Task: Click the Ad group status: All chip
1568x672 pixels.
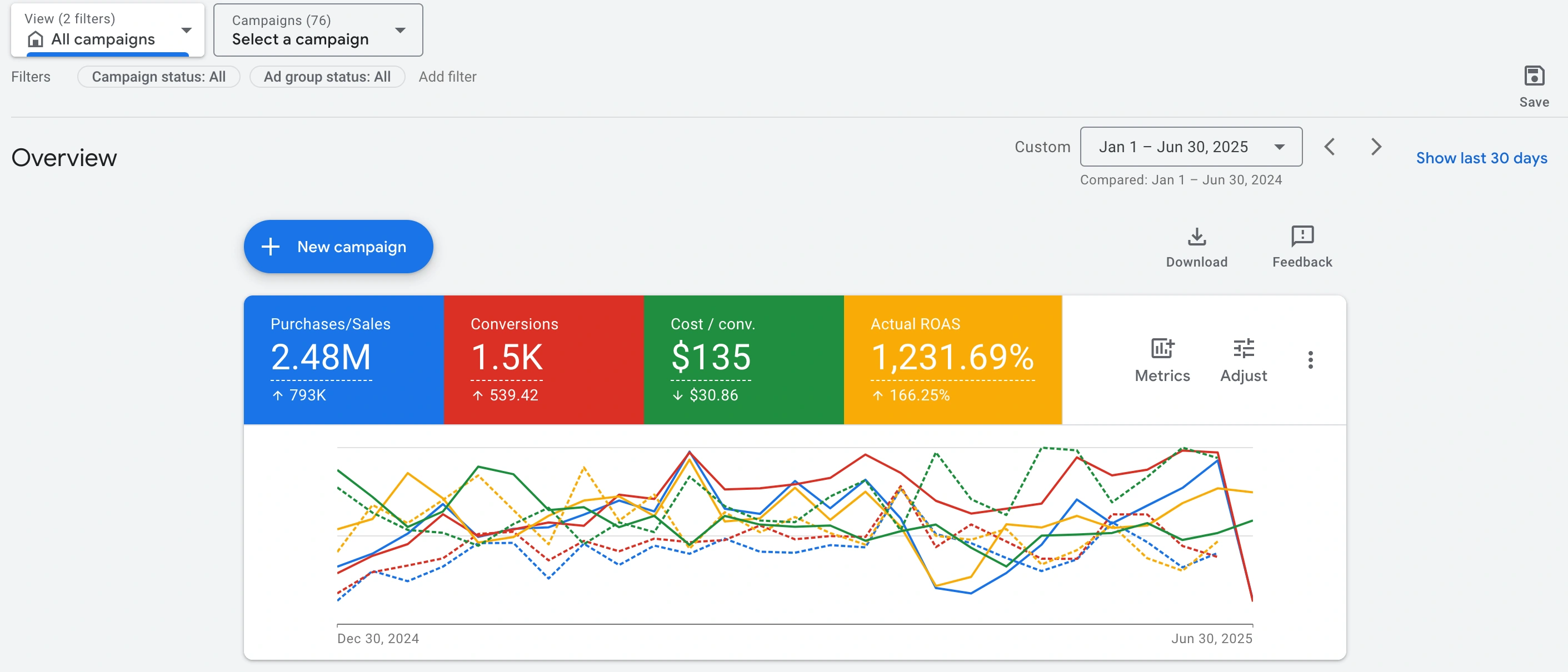Action: (327, 77)
